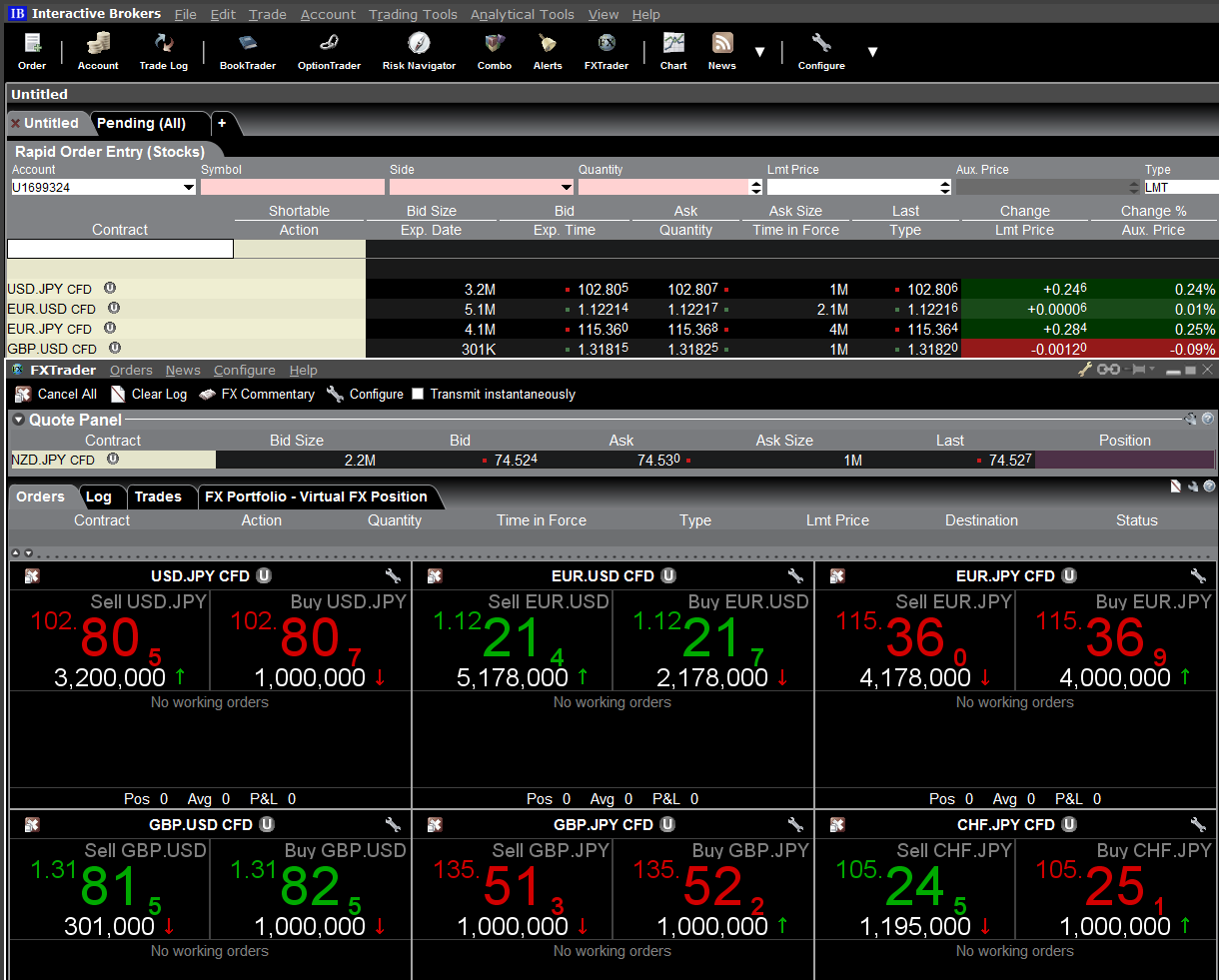Expand the dropdown arrow next to News

click(760, 52)
